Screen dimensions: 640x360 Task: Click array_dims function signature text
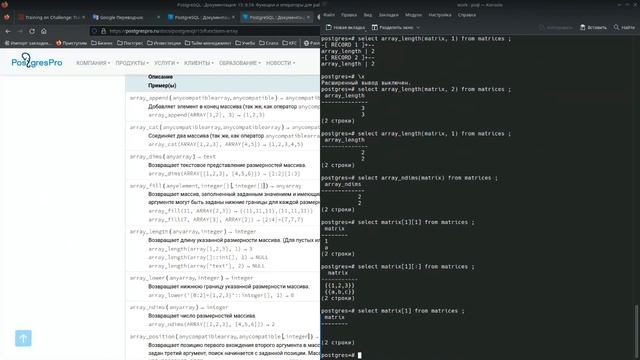(x=173, y=157)
